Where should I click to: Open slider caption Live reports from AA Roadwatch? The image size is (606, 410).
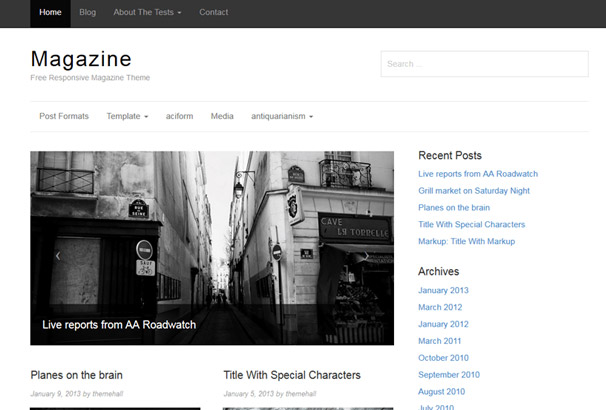[119, 325]
